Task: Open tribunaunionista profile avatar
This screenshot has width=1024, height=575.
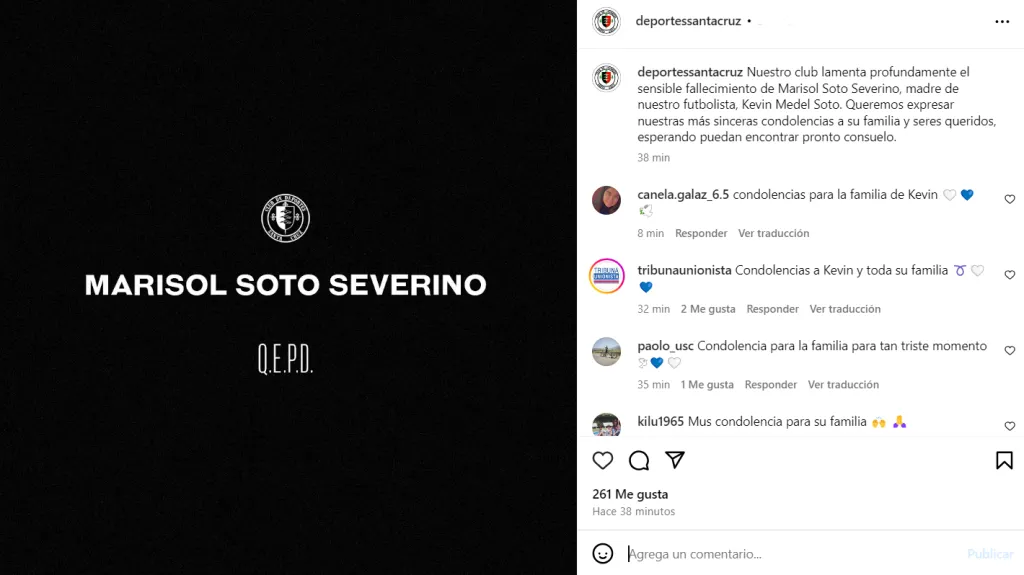Action: tap(606, 276)
